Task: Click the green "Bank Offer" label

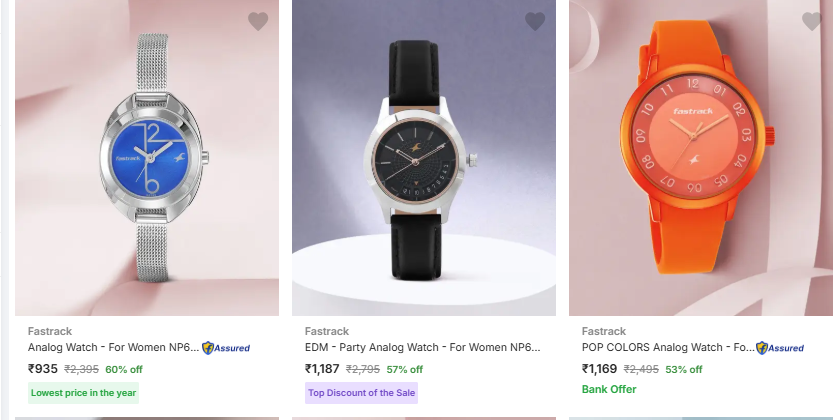Action: tap(609, 389)
